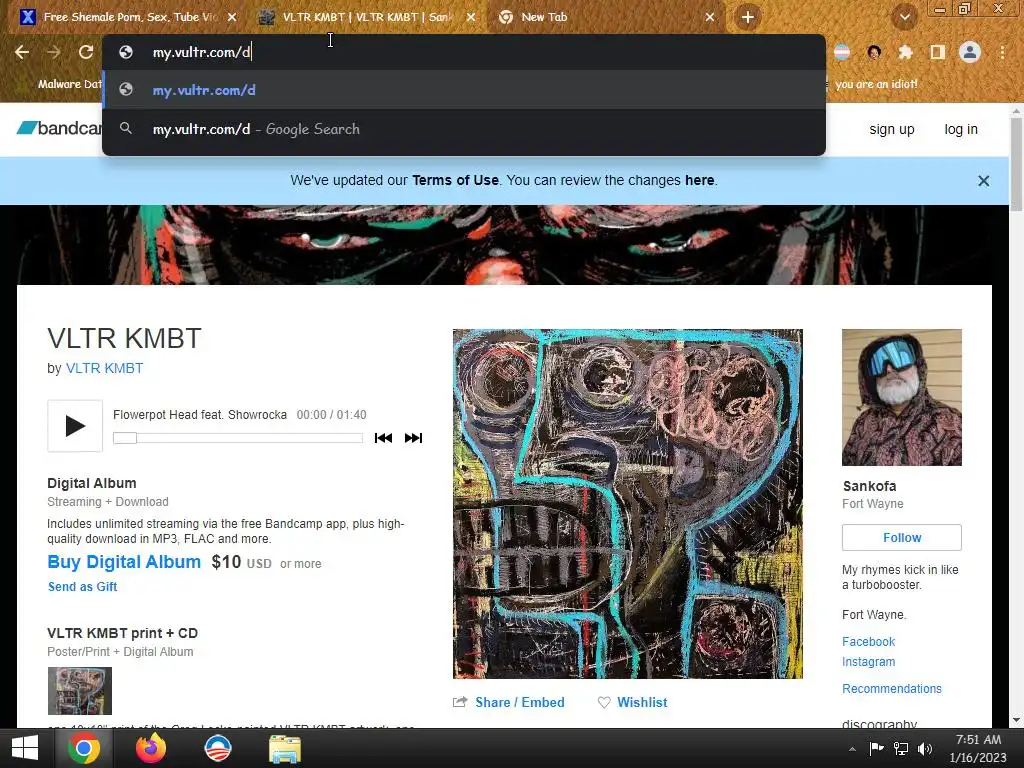Screen dimensions: 1024x768
Task: Click the striped flag extension icon
Action: (842, 52)
